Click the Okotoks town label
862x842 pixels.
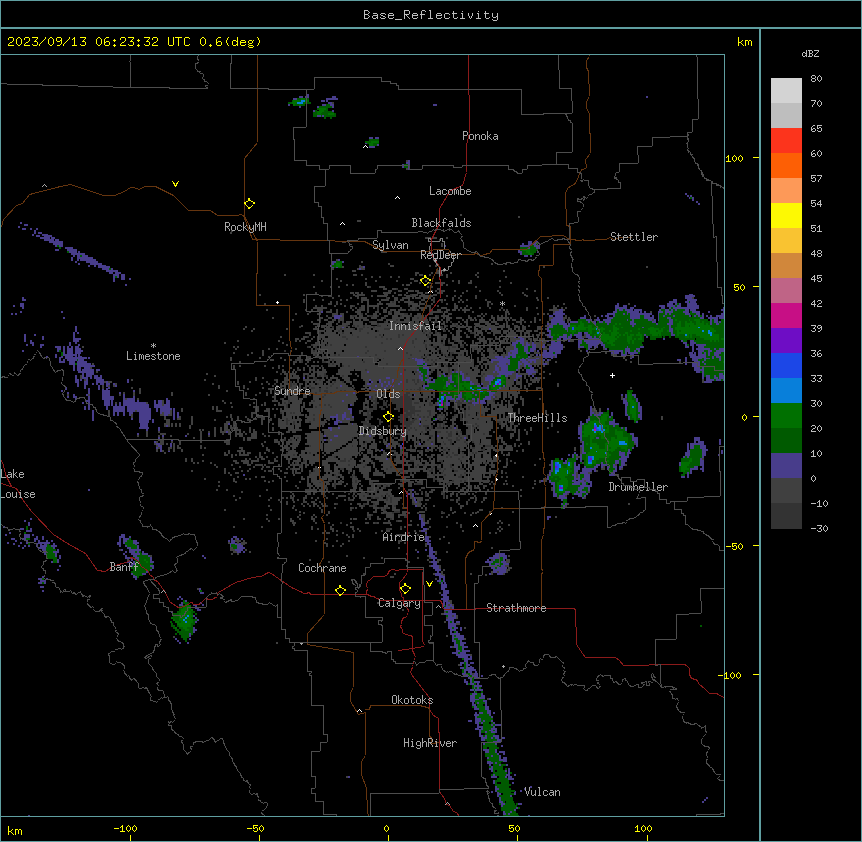(x=412, y=700)
